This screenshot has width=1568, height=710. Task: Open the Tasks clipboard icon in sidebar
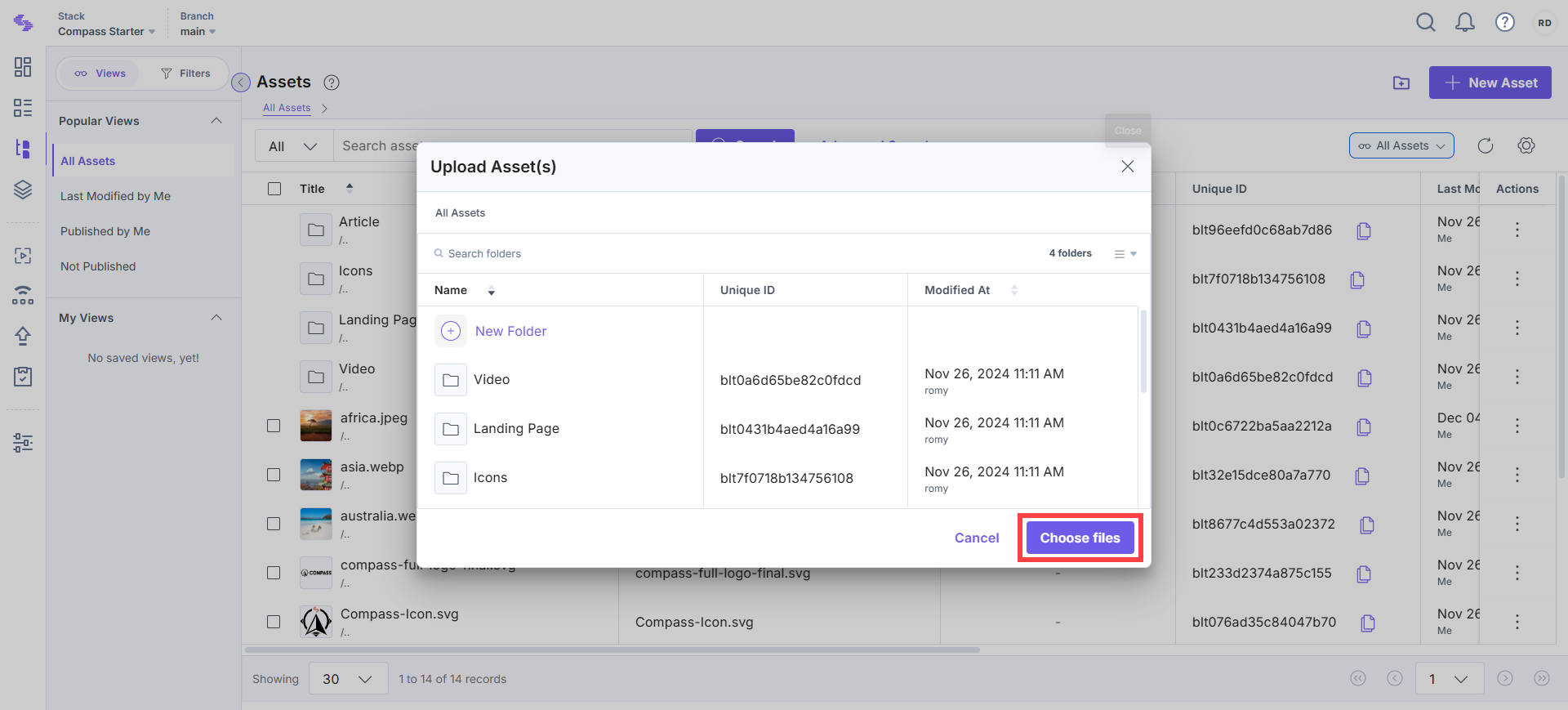point(23,376)
